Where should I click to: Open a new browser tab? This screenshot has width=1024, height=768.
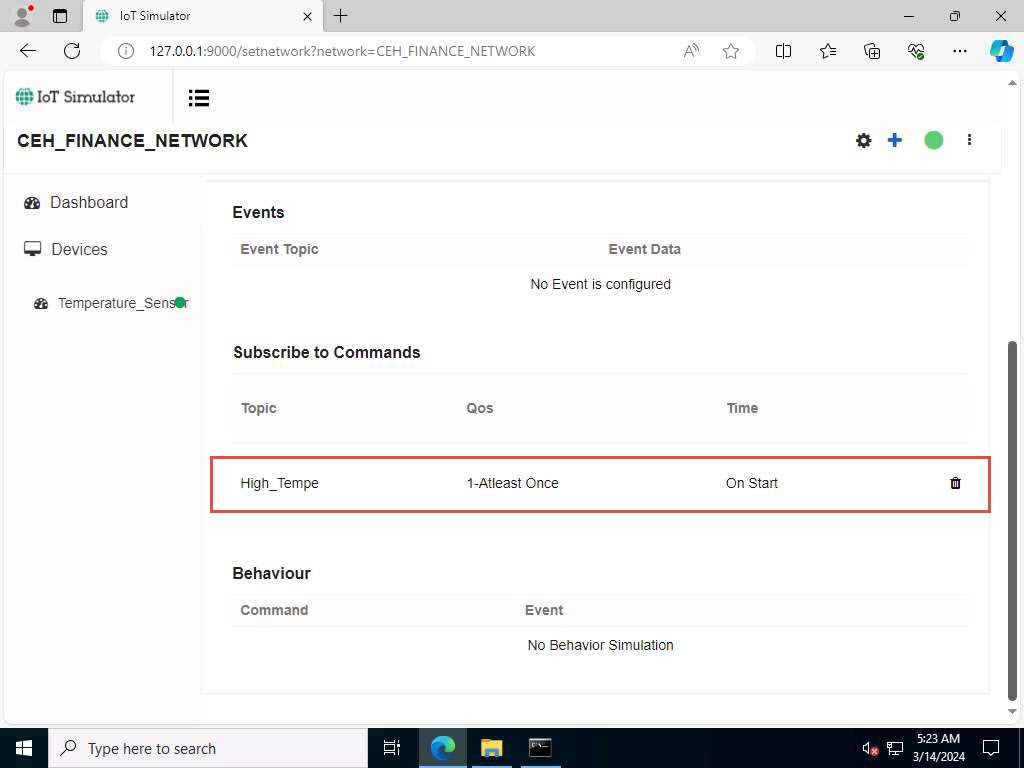click(340, 16)
